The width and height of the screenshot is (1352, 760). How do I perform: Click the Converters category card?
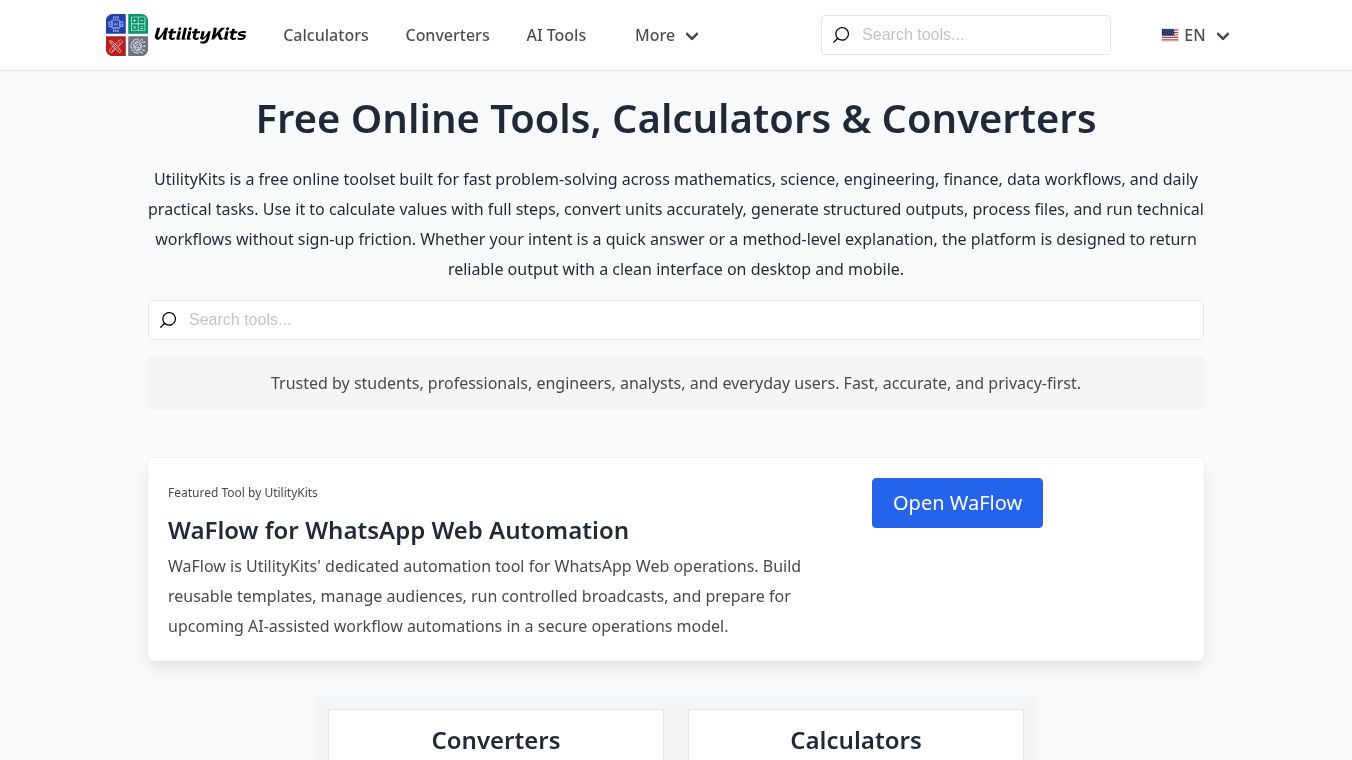tap(496, 739)
